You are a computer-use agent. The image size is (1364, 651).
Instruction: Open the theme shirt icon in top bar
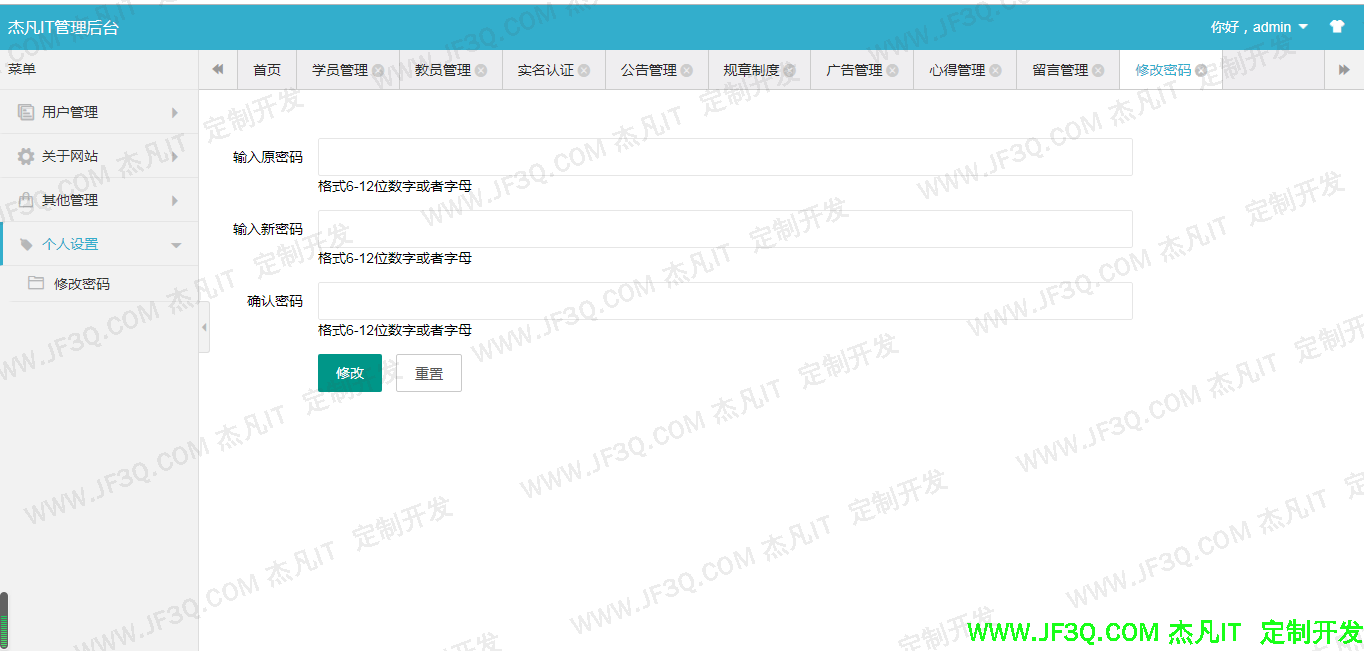click(1337, 26)
